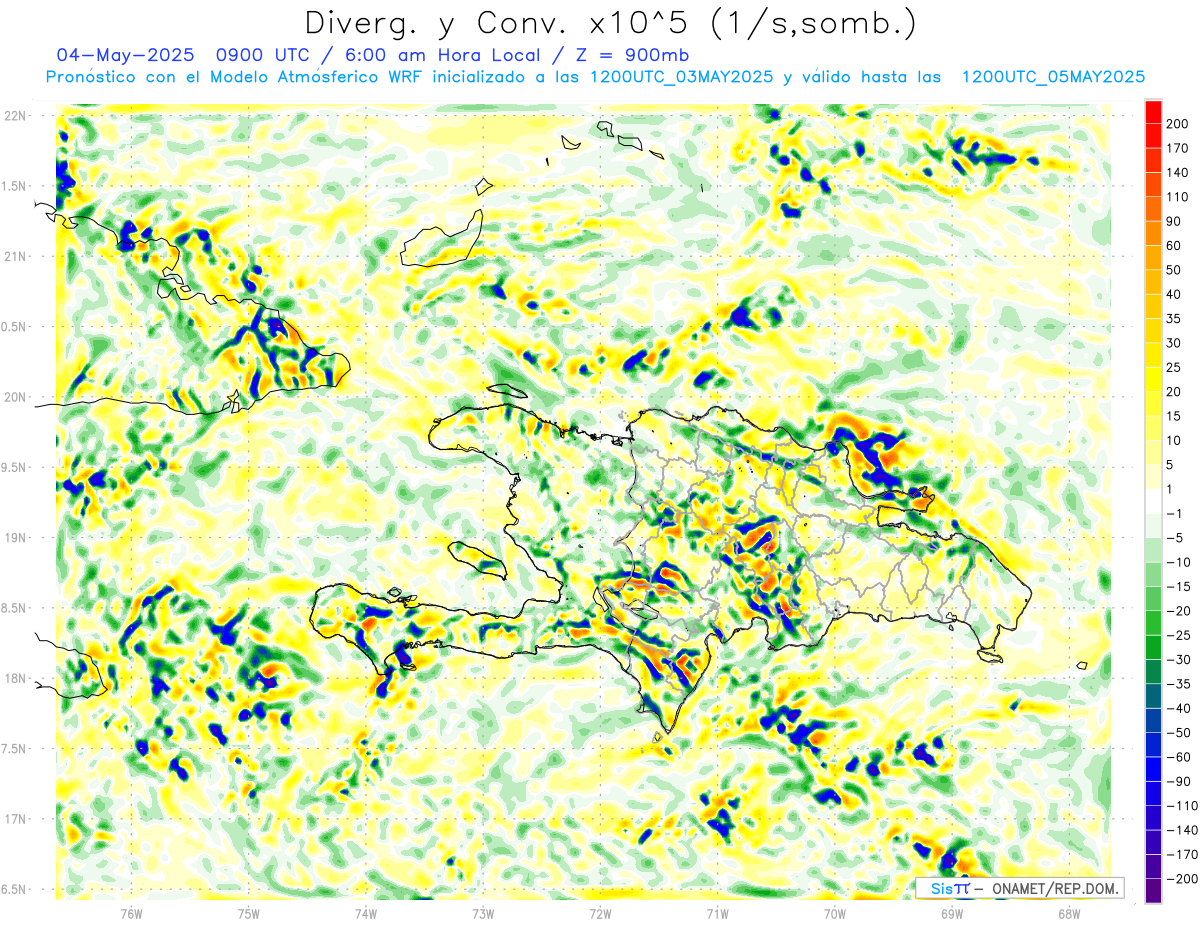Click the -5 value on the color scale
The width and height of the screenshot is (1200, 927).
pos(1175,538)
